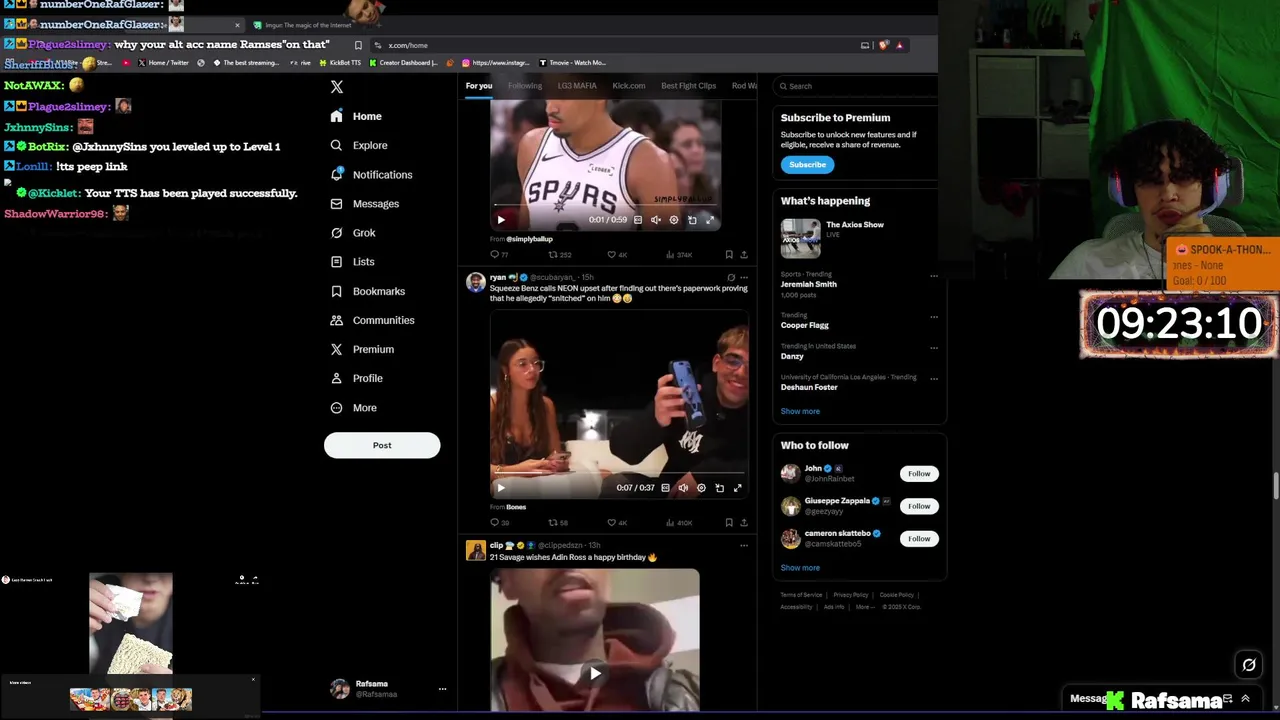Repost the post with 252 reposts
This screenshot has width=1280, height=720.
[560, 255]
